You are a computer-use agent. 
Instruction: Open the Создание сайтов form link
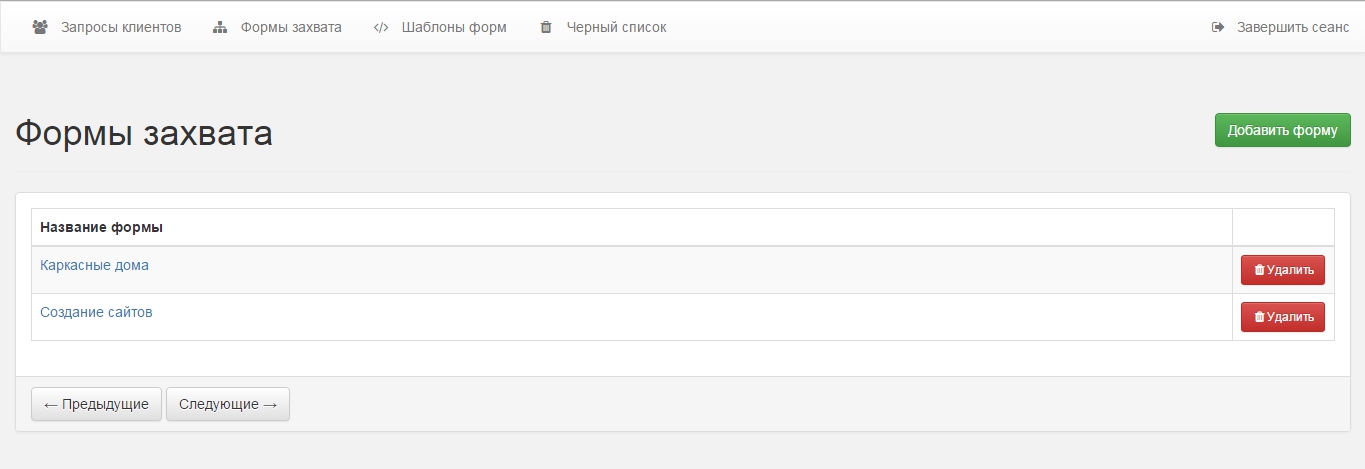96,312
